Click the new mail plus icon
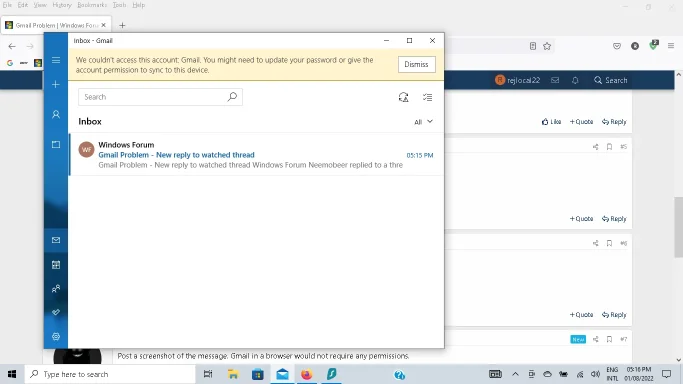 56,84
